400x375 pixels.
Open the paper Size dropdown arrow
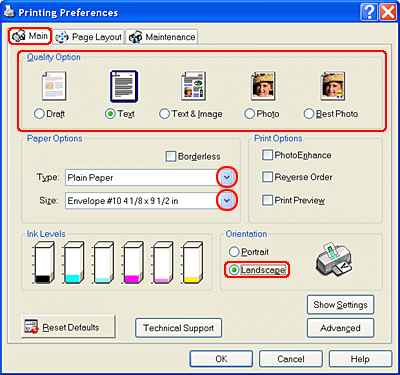pyautogui.click(x=227, y=200)
